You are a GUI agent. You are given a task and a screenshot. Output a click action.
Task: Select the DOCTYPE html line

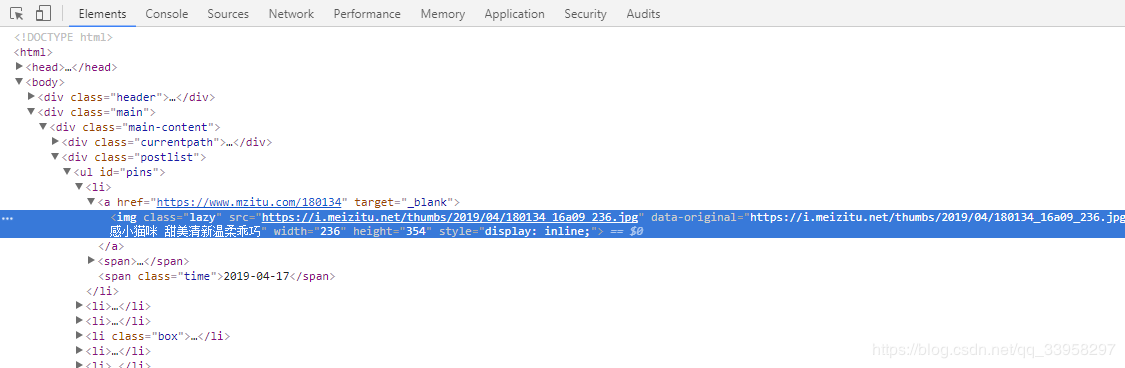point(63,37)
